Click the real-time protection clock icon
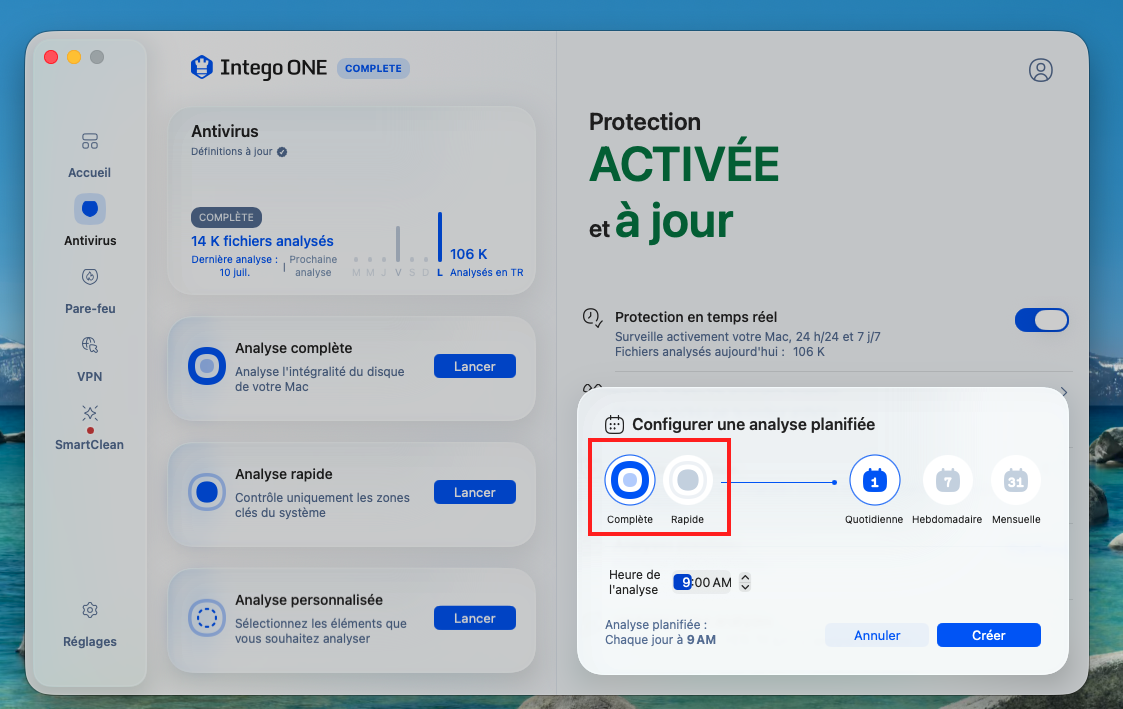Image resolution: width=1123 pixels, height=709 pixels. point(592,317)
